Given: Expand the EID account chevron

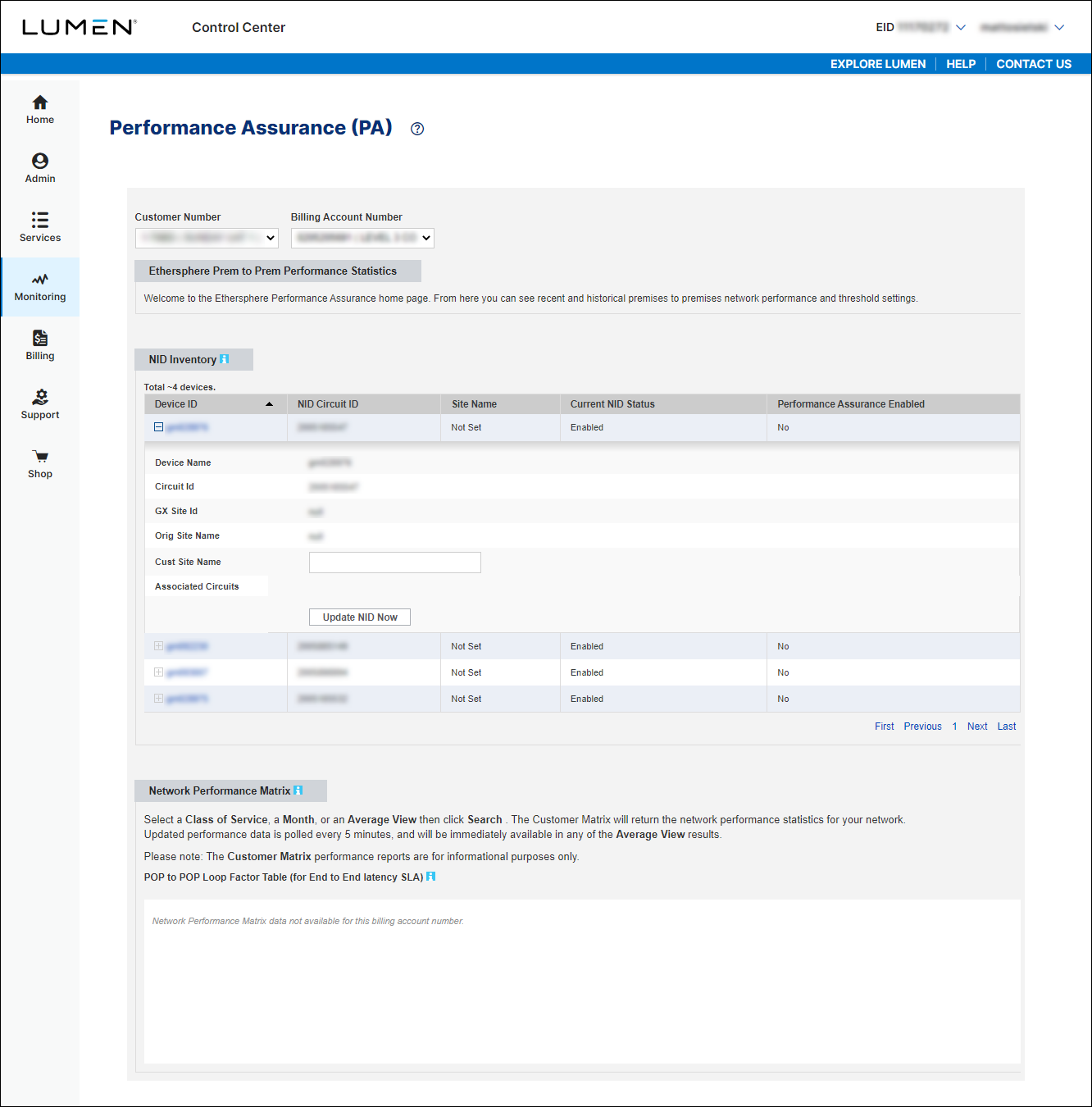Looking at the screenshot, I should 961,28.
